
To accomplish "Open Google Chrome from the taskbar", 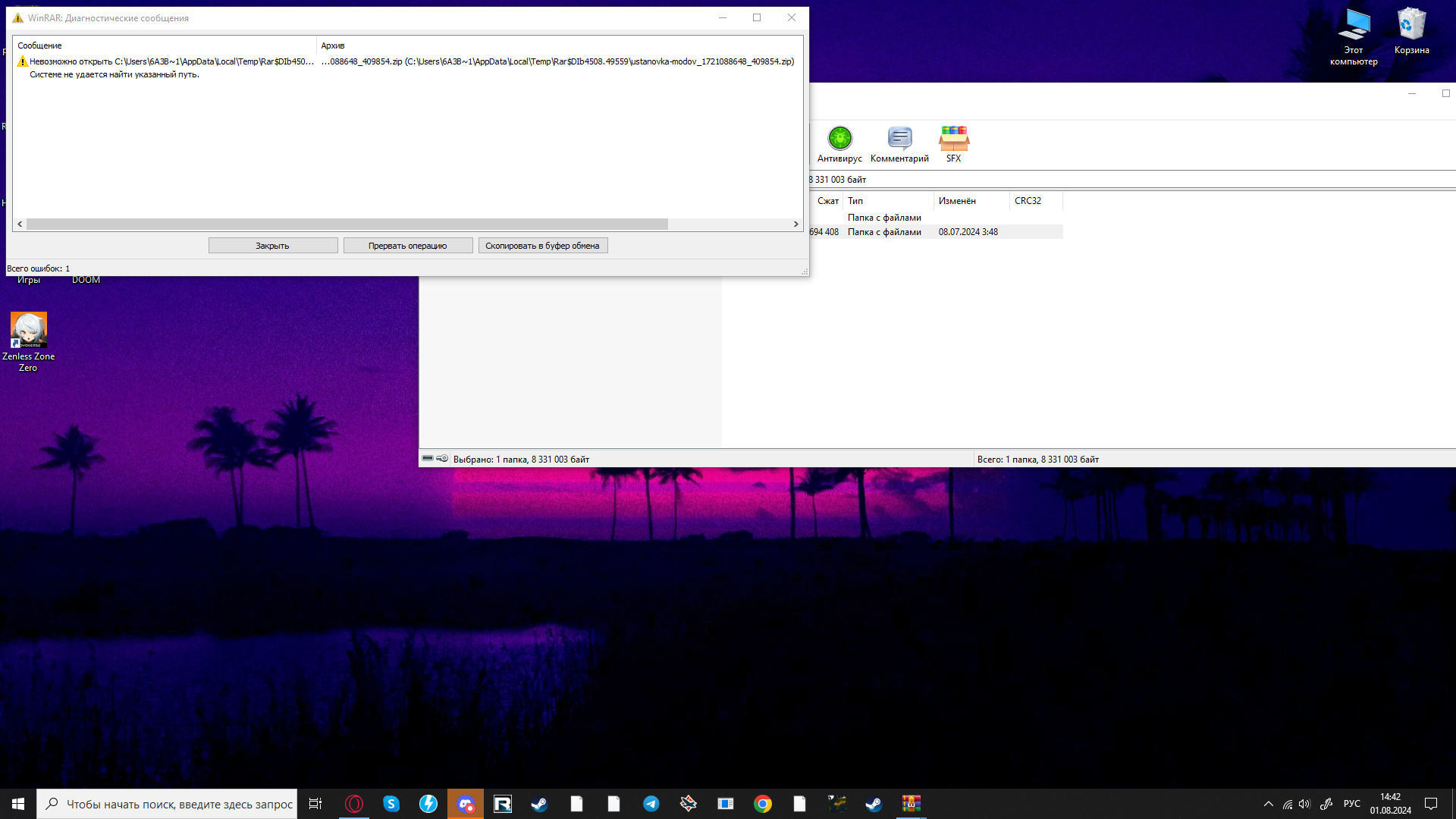I will click(x=763, y=804).
